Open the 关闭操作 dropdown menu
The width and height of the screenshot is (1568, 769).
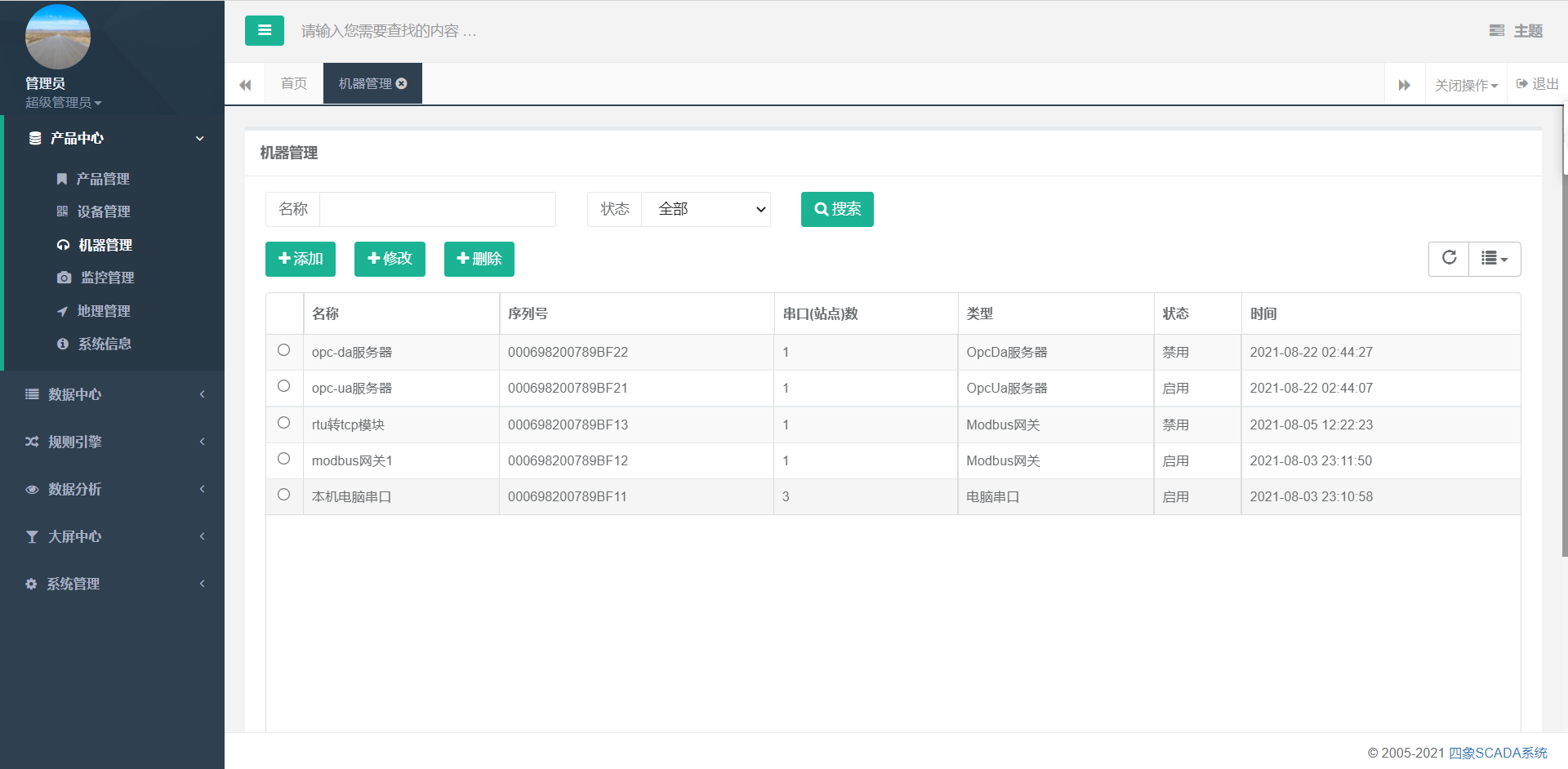point(1466,85)
